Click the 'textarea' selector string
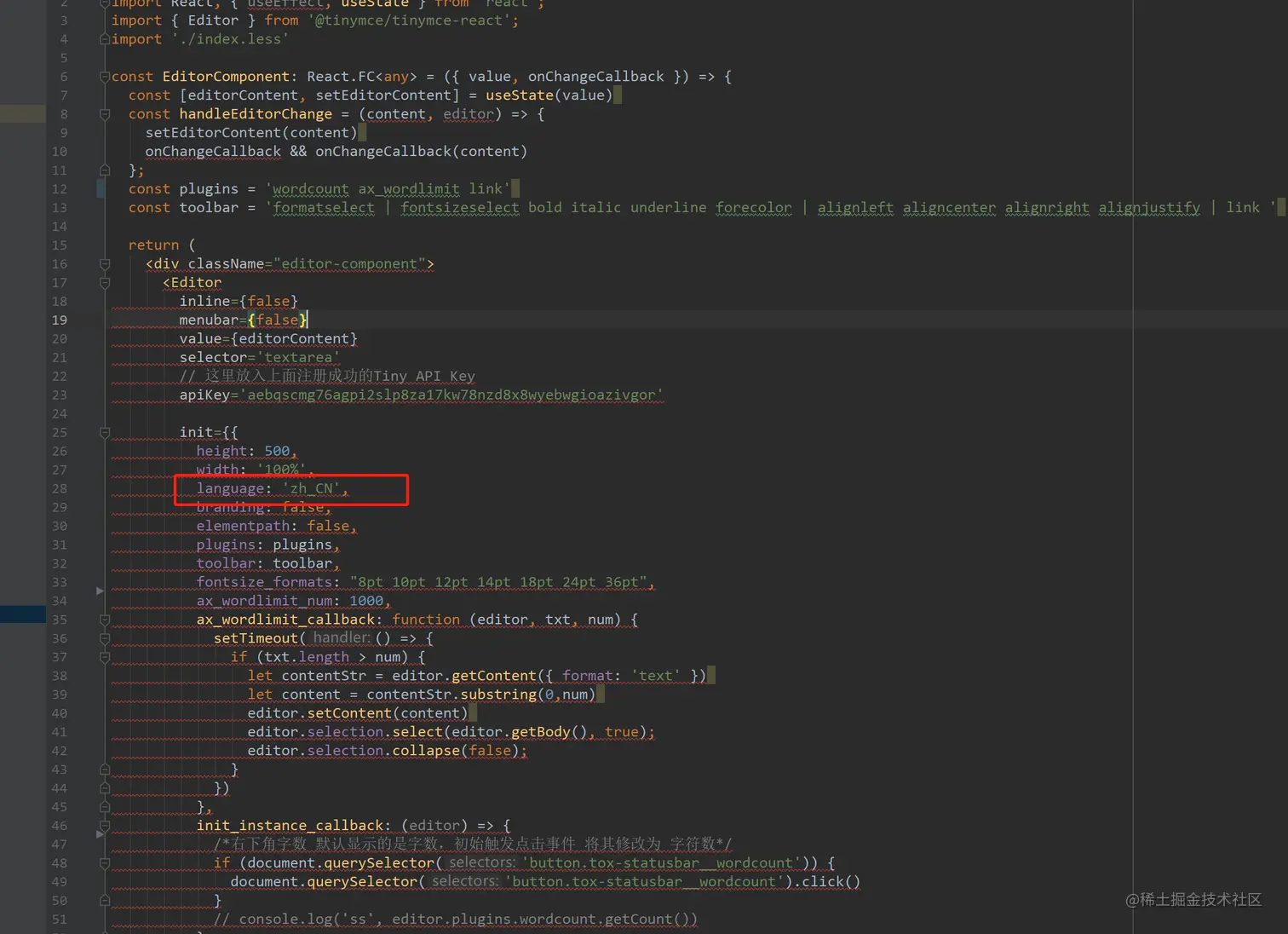This screenshot has height=934, width=1288. click(298, 358)
